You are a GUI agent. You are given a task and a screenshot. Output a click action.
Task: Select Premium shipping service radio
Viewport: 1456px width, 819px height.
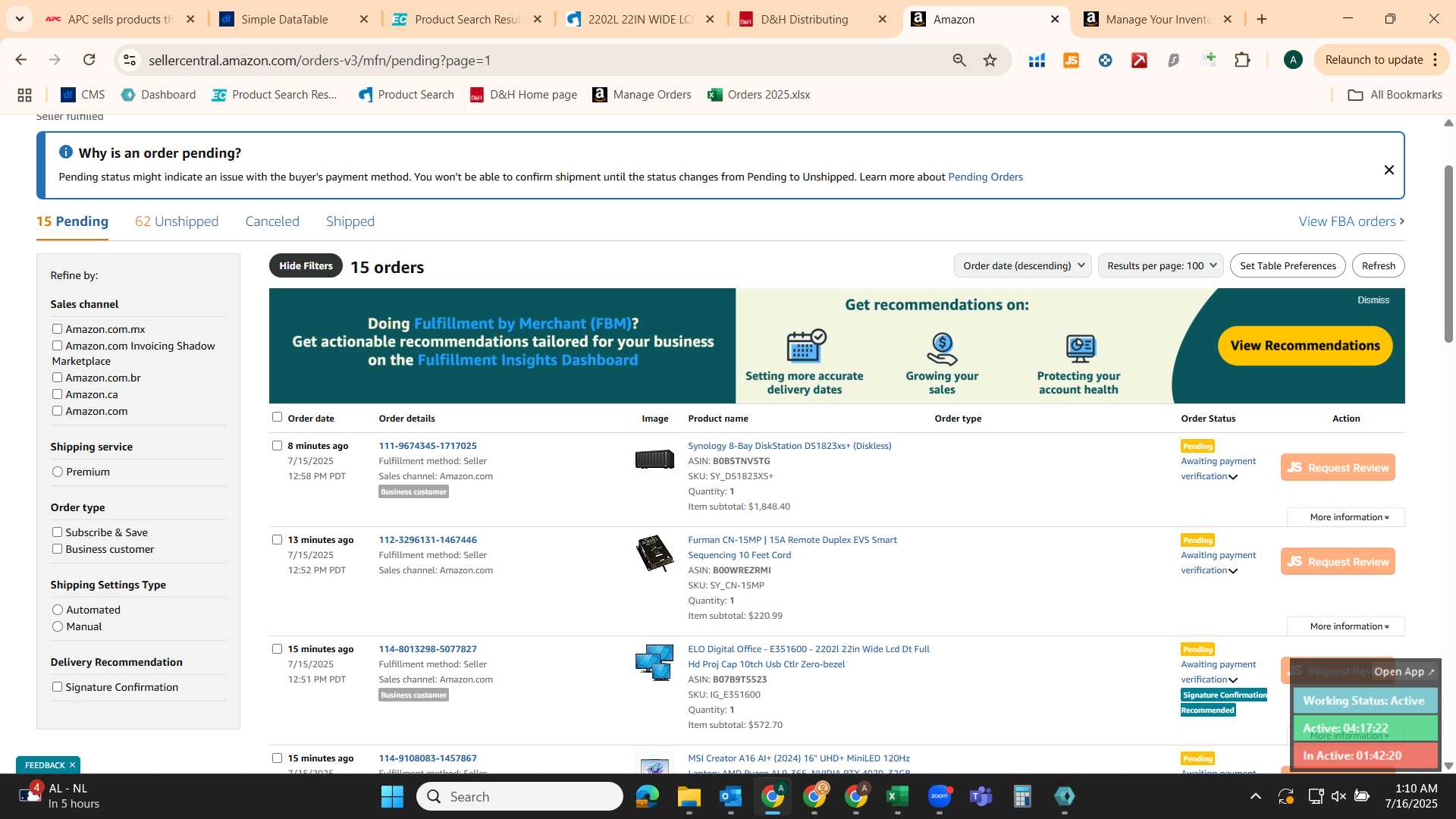58,472
